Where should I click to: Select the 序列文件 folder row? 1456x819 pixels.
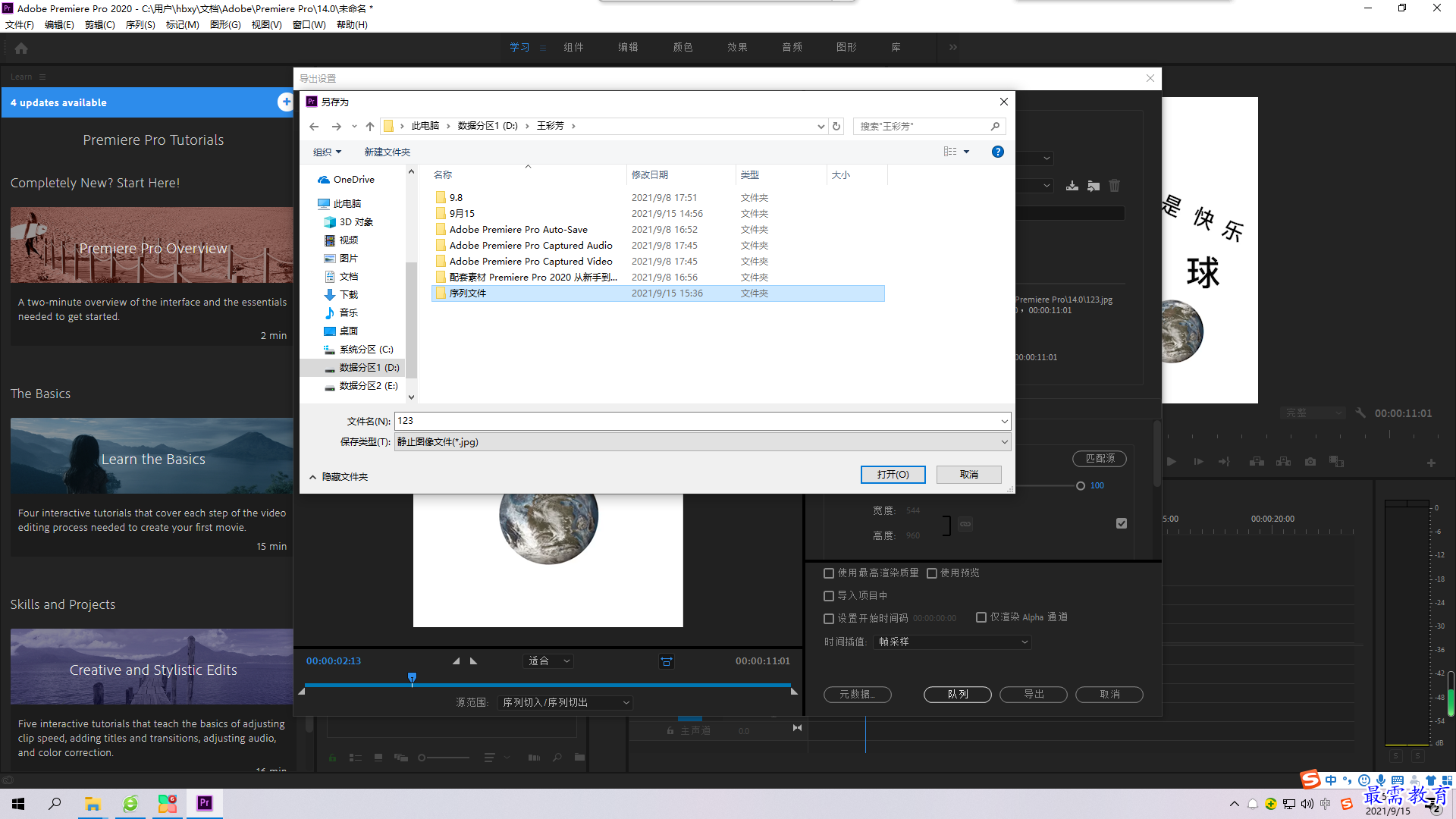click(x=657, y=293)
